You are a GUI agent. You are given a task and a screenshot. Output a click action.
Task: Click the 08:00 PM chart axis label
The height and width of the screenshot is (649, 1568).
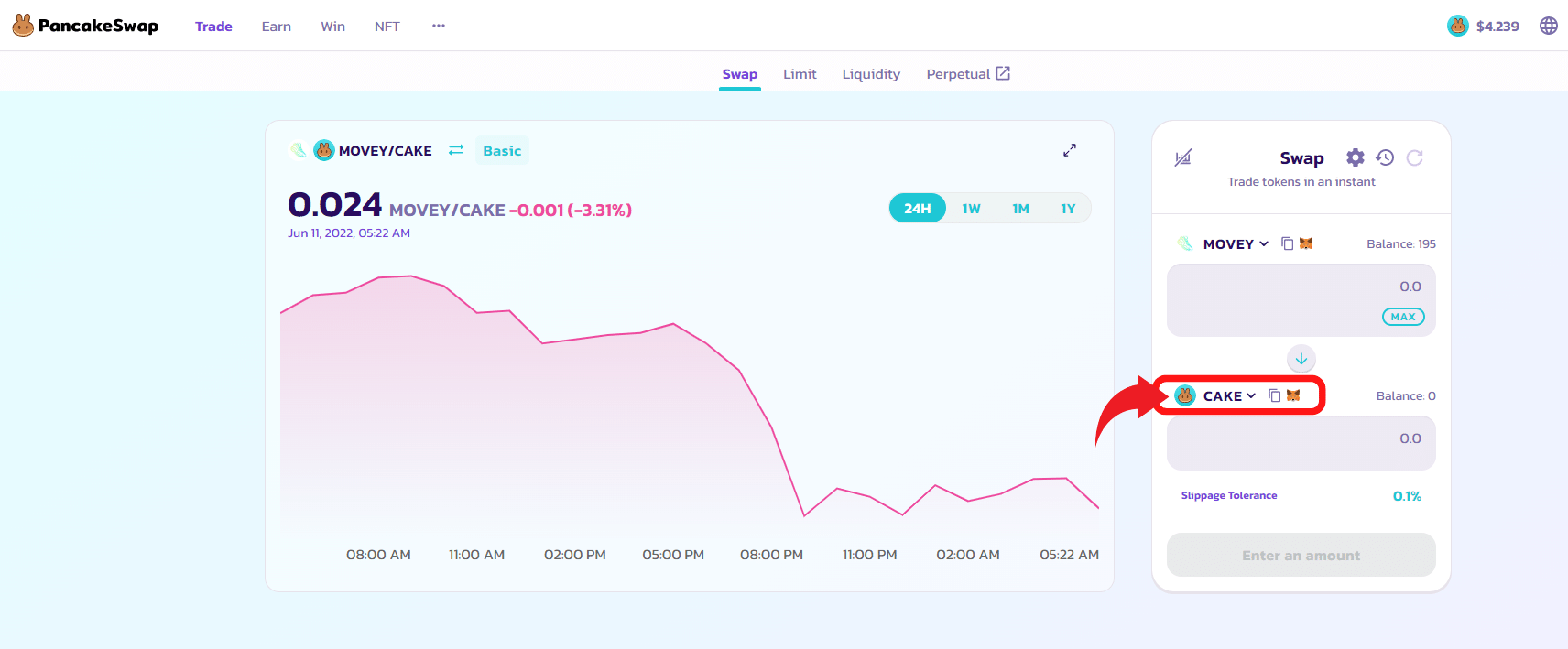(772, 555)
